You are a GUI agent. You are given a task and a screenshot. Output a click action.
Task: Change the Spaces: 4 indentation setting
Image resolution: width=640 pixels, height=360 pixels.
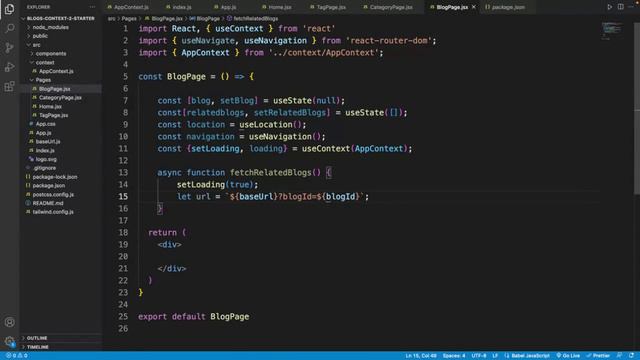point(454,356)
